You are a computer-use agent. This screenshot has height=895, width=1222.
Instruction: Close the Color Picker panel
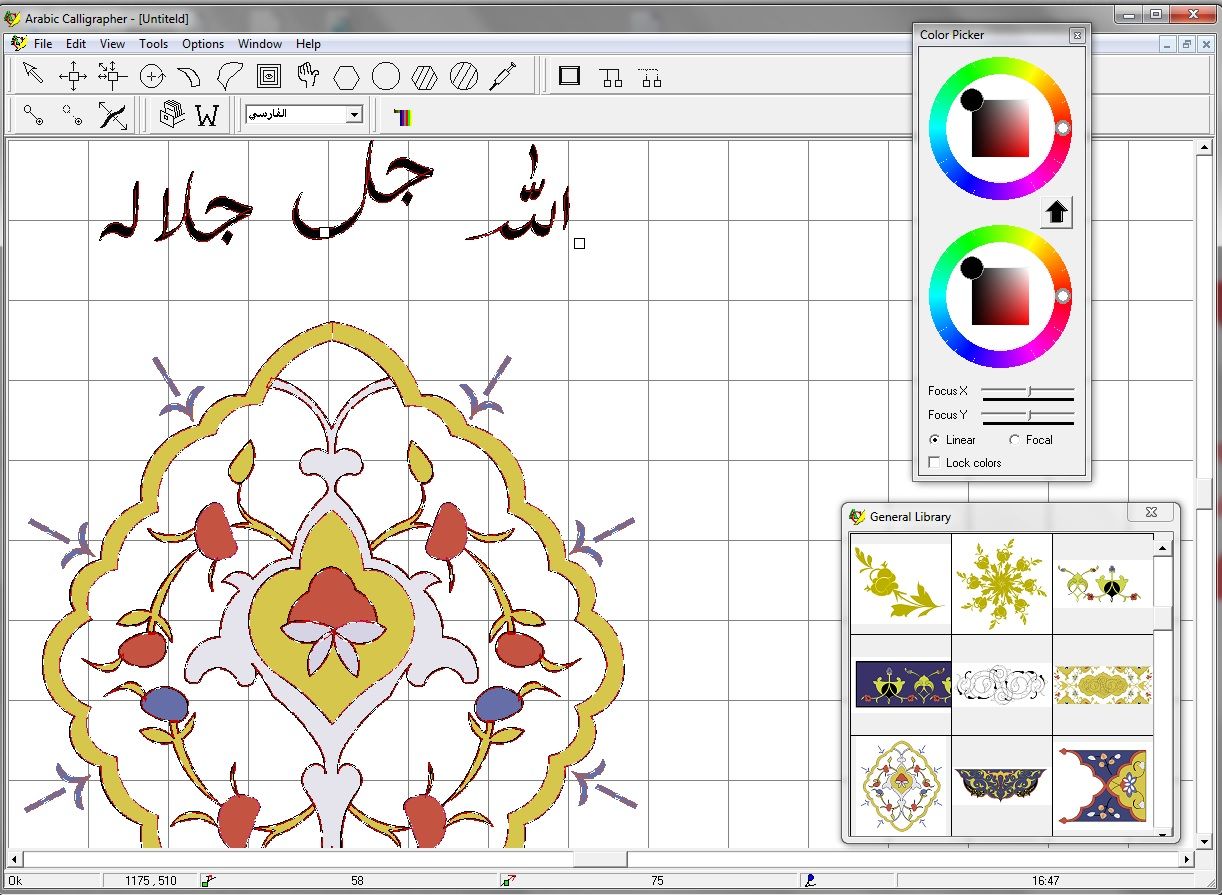1077,35
